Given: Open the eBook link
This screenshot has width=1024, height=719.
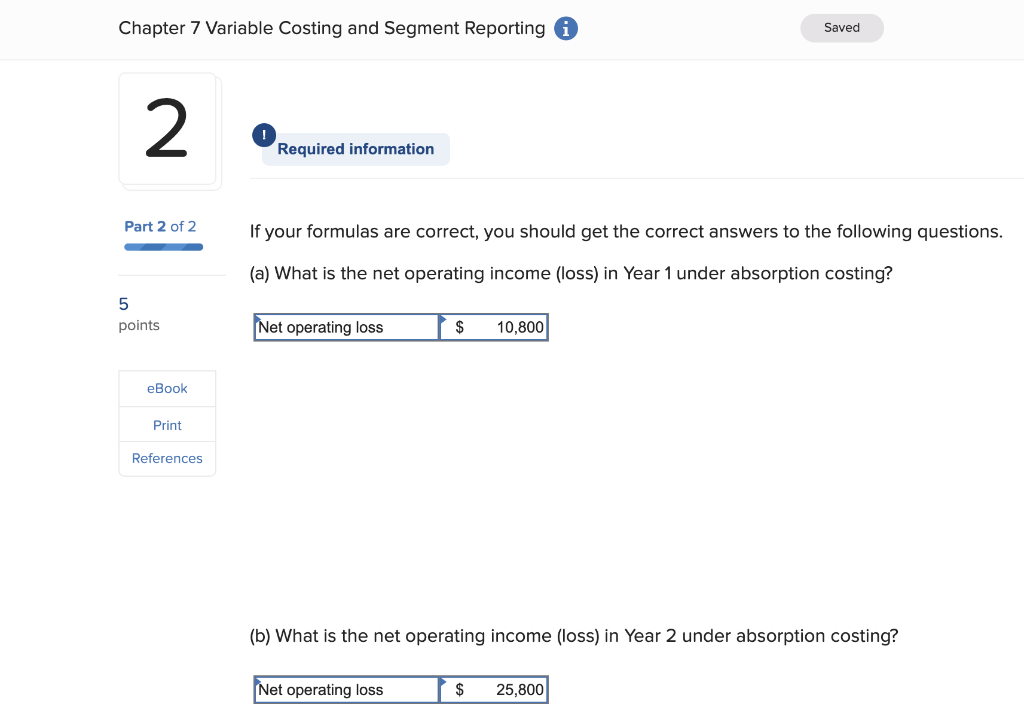Looking at the screenshot, I should (x=167, y=388).
